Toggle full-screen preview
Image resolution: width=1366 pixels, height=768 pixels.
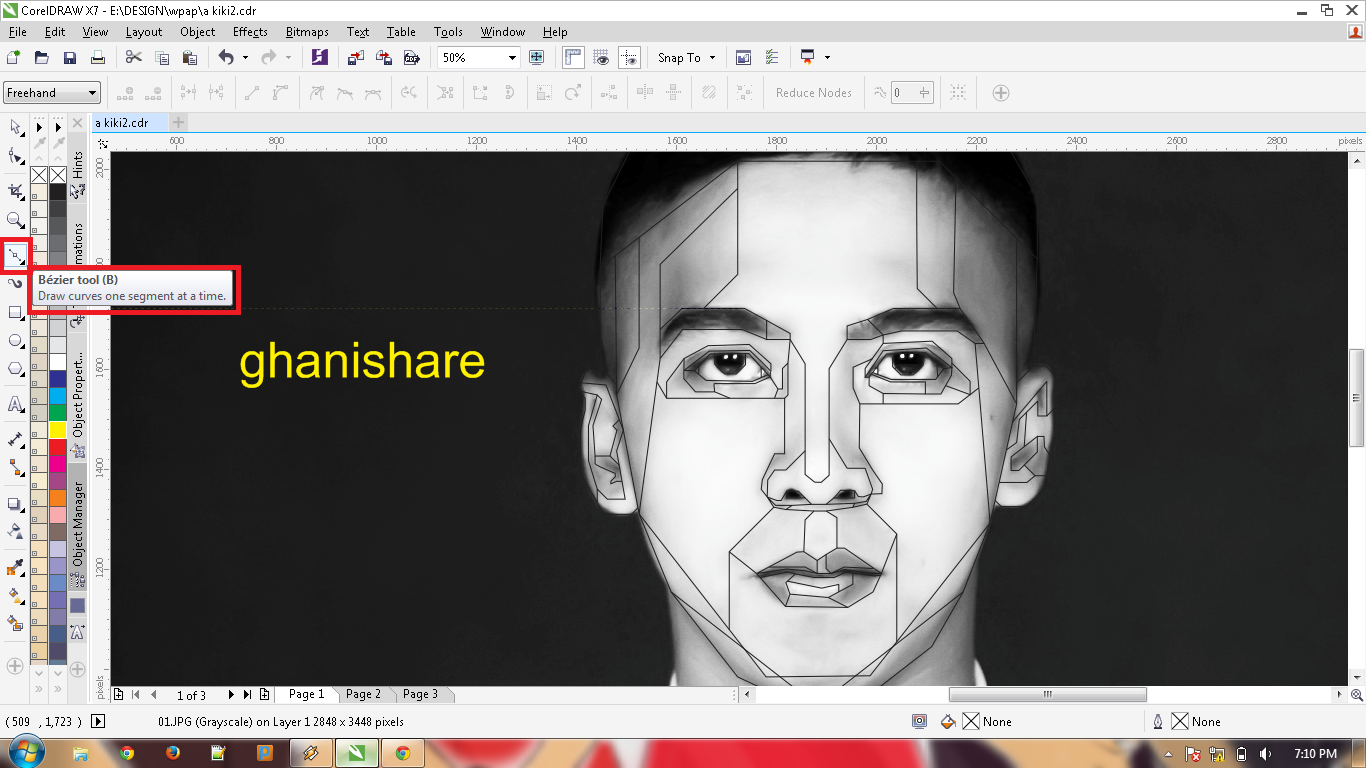[537, 58]
